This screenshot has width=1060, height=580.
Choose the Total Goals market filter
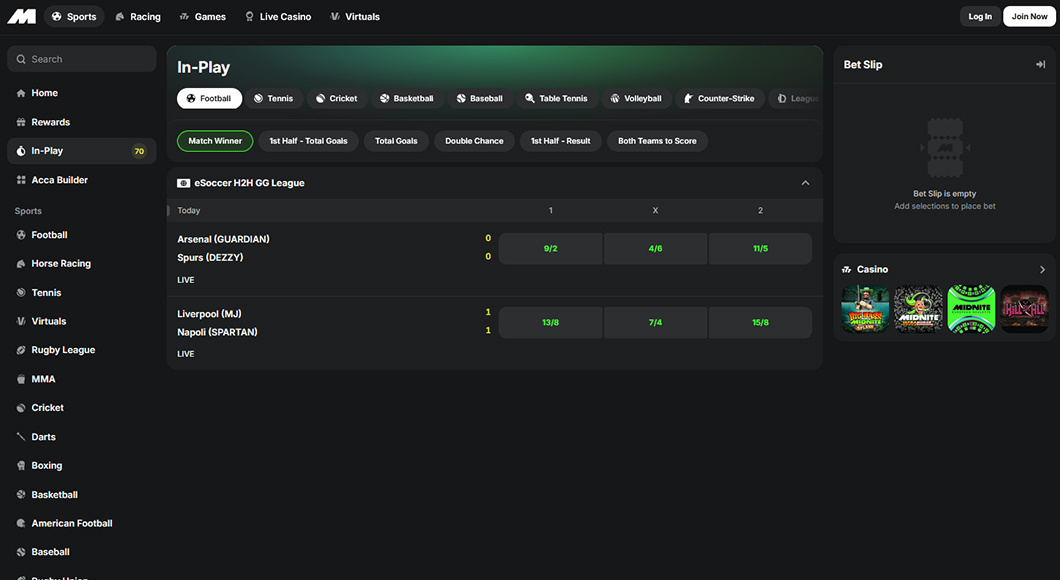tap(396, 141)
